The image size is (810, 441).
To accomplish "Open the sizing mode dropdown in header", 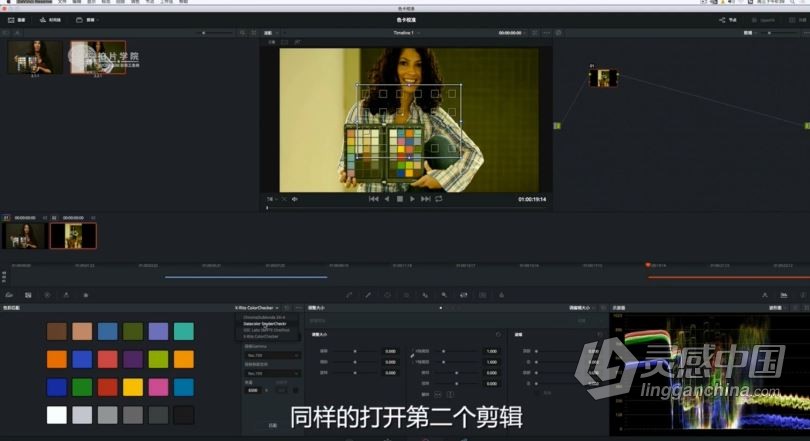I will click(582, 308).
